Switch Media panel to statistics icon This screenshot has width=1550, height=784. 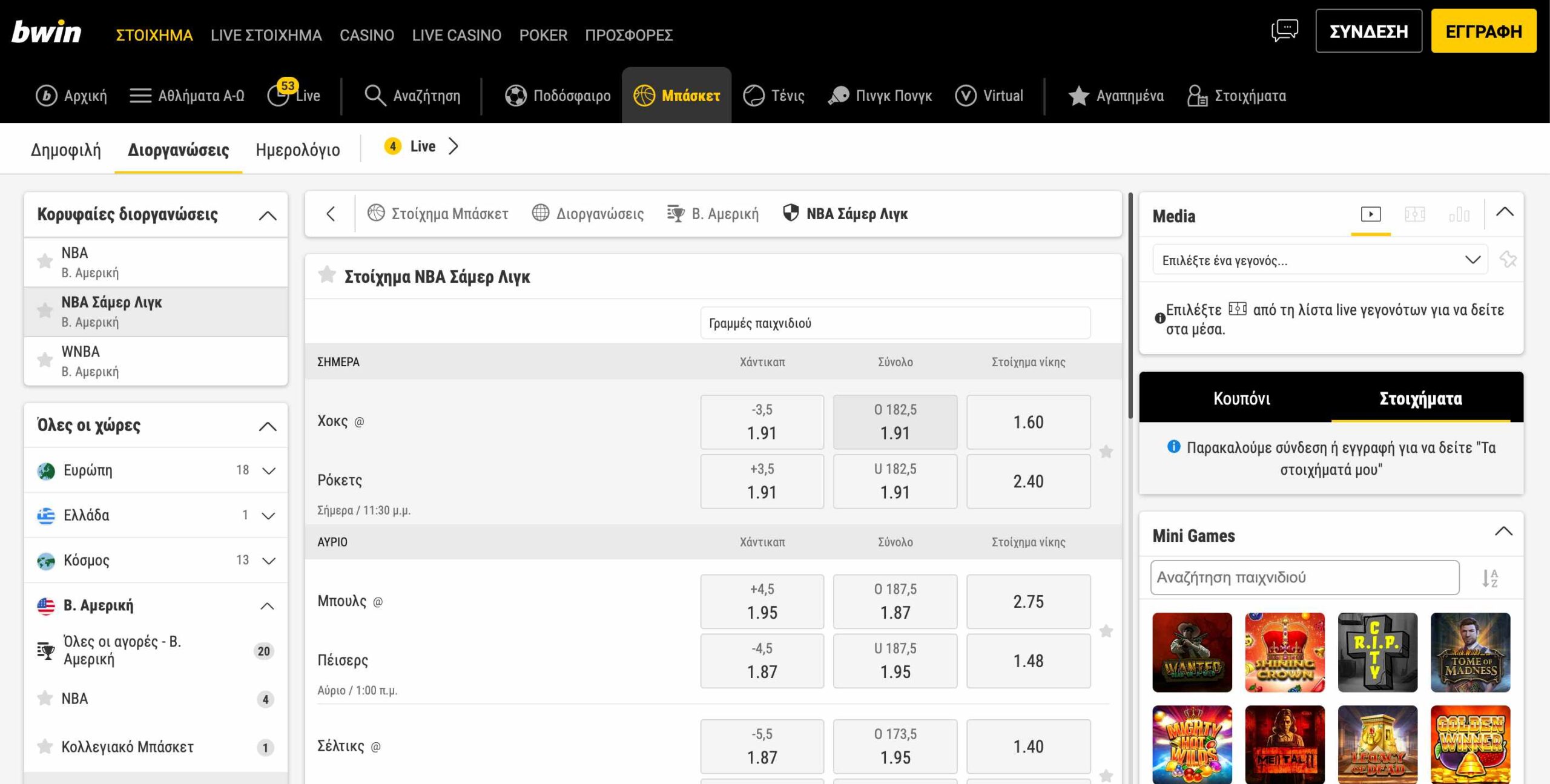[x=1459, y=214]
